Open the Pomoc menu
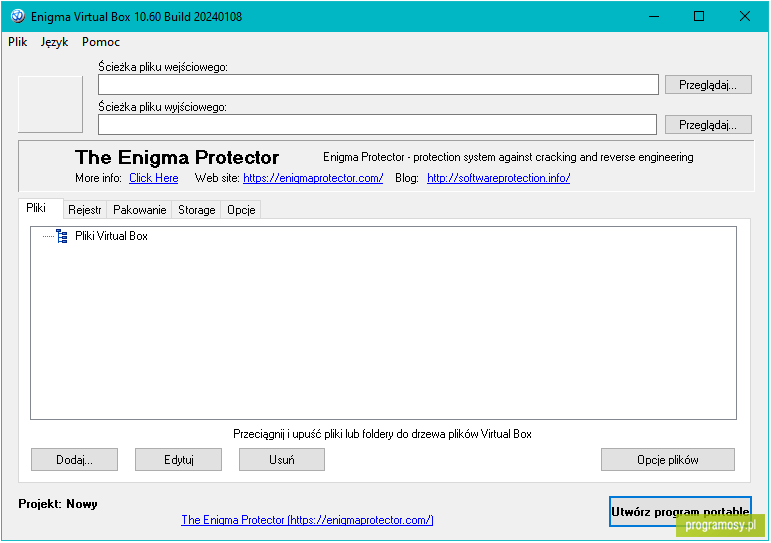The width and height of the screenshot is (771, 543). coord(101,42)
